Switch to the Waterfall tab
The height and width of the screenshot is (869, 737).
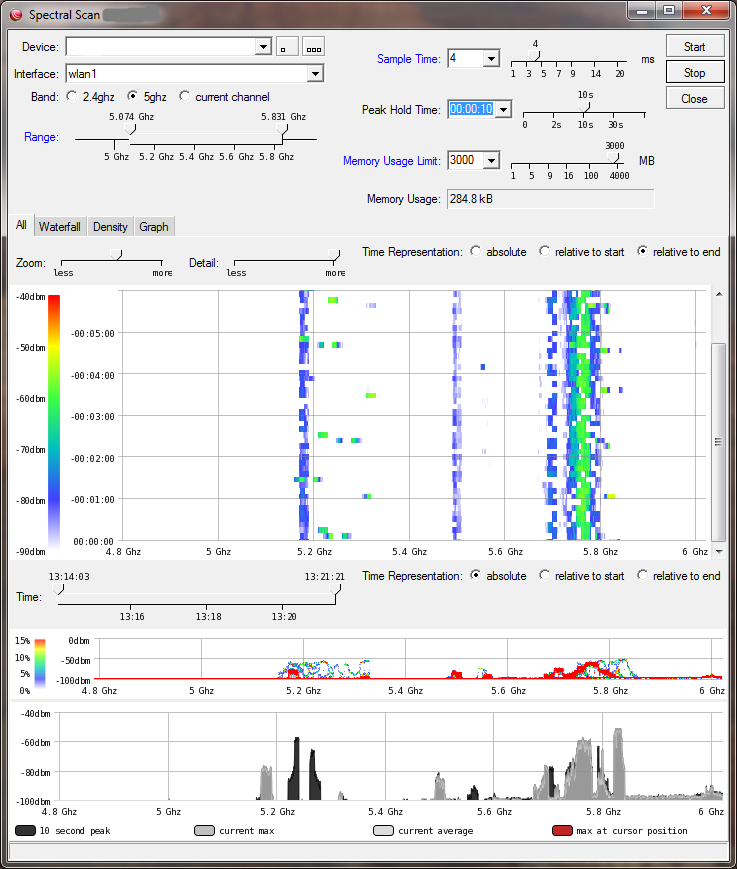point(60,227)
